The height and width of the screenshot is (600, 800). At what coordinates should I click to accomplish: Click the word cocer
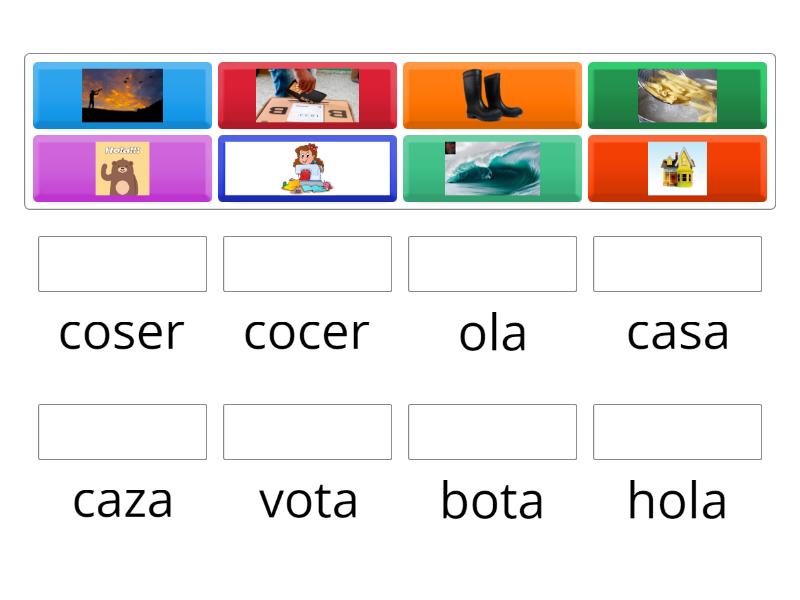[307, 333]
